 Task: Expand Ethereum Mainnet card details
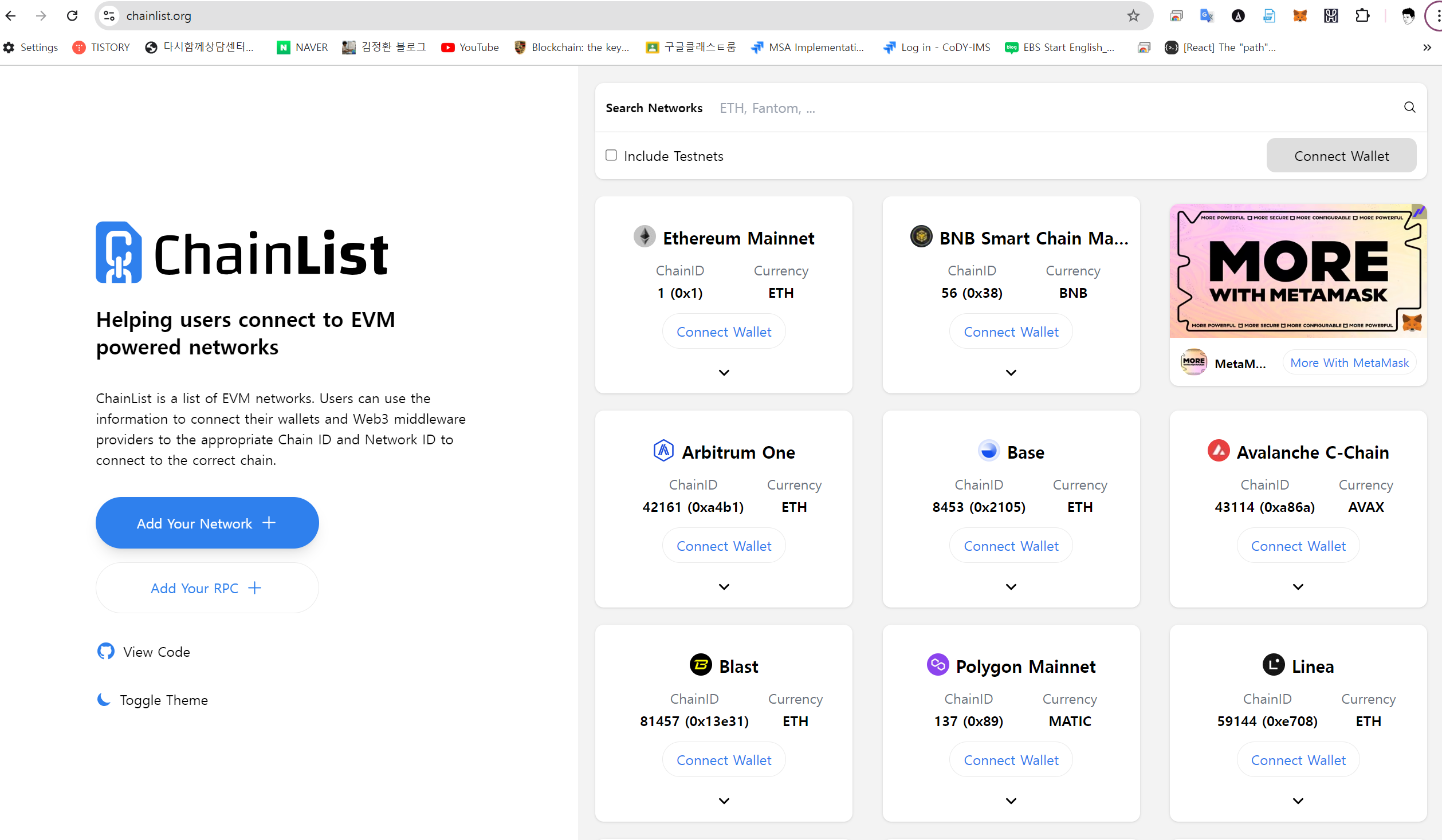724,373
